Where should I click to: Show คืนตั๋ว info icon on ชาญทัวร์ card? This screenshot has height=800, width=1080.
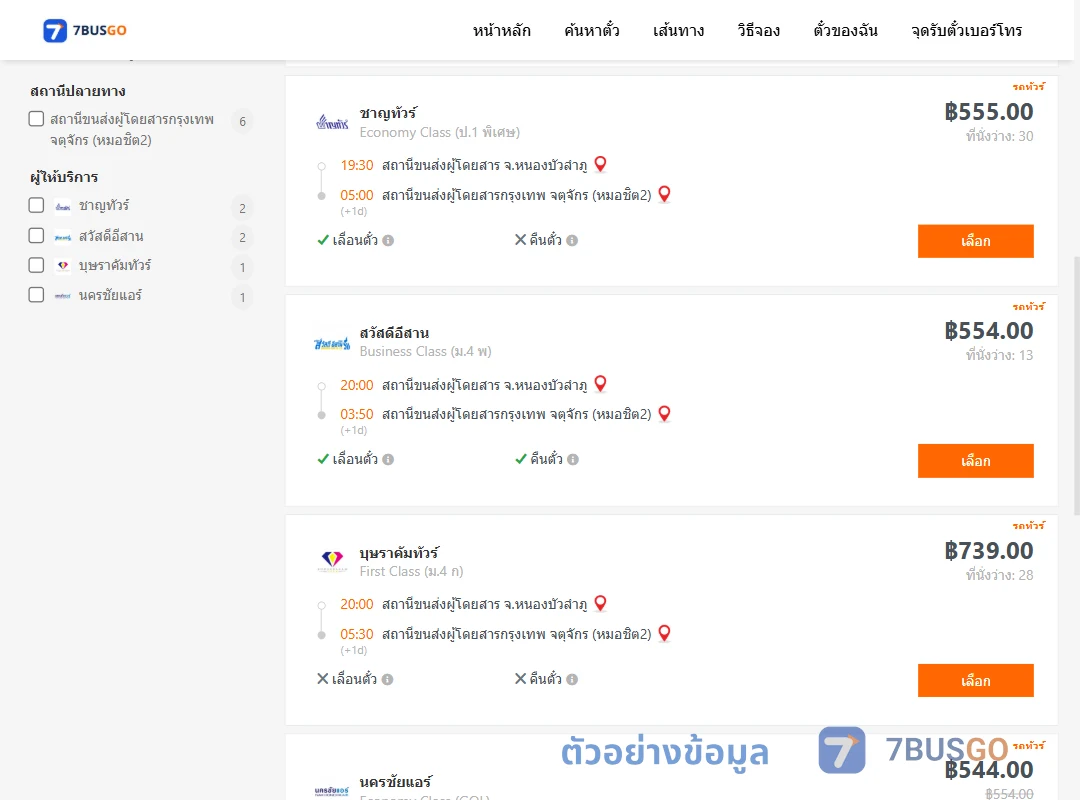point(572,240)
